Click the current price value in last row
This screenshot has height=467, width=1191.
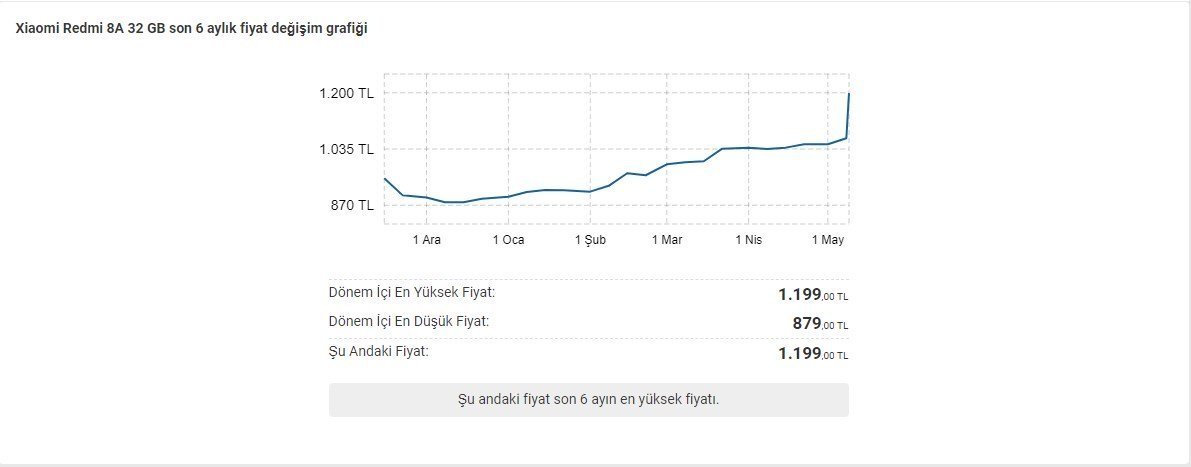(x=813, y=354)
